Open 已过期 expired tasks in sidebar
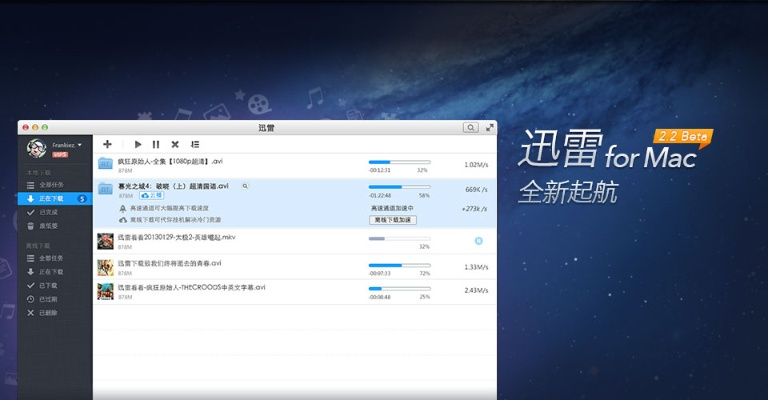The image size is (768, 400). pos(48,299)
